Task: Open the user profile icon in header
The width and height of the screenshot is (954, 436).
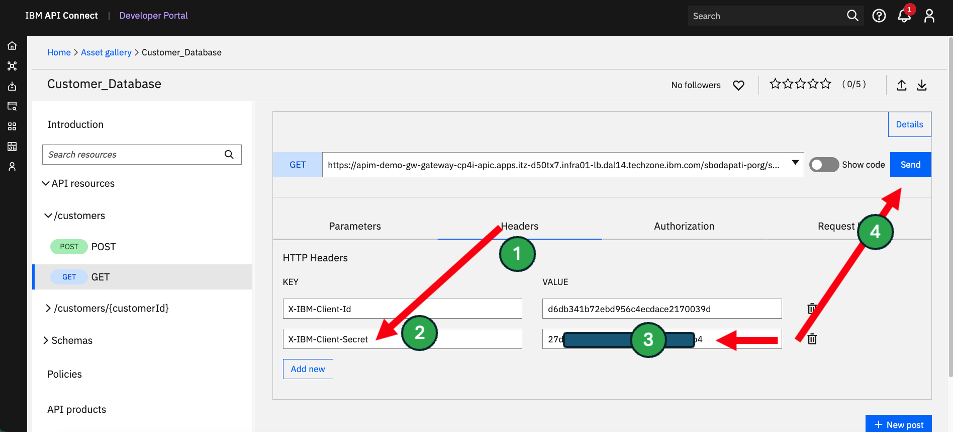Action: (x=929, y=16)
